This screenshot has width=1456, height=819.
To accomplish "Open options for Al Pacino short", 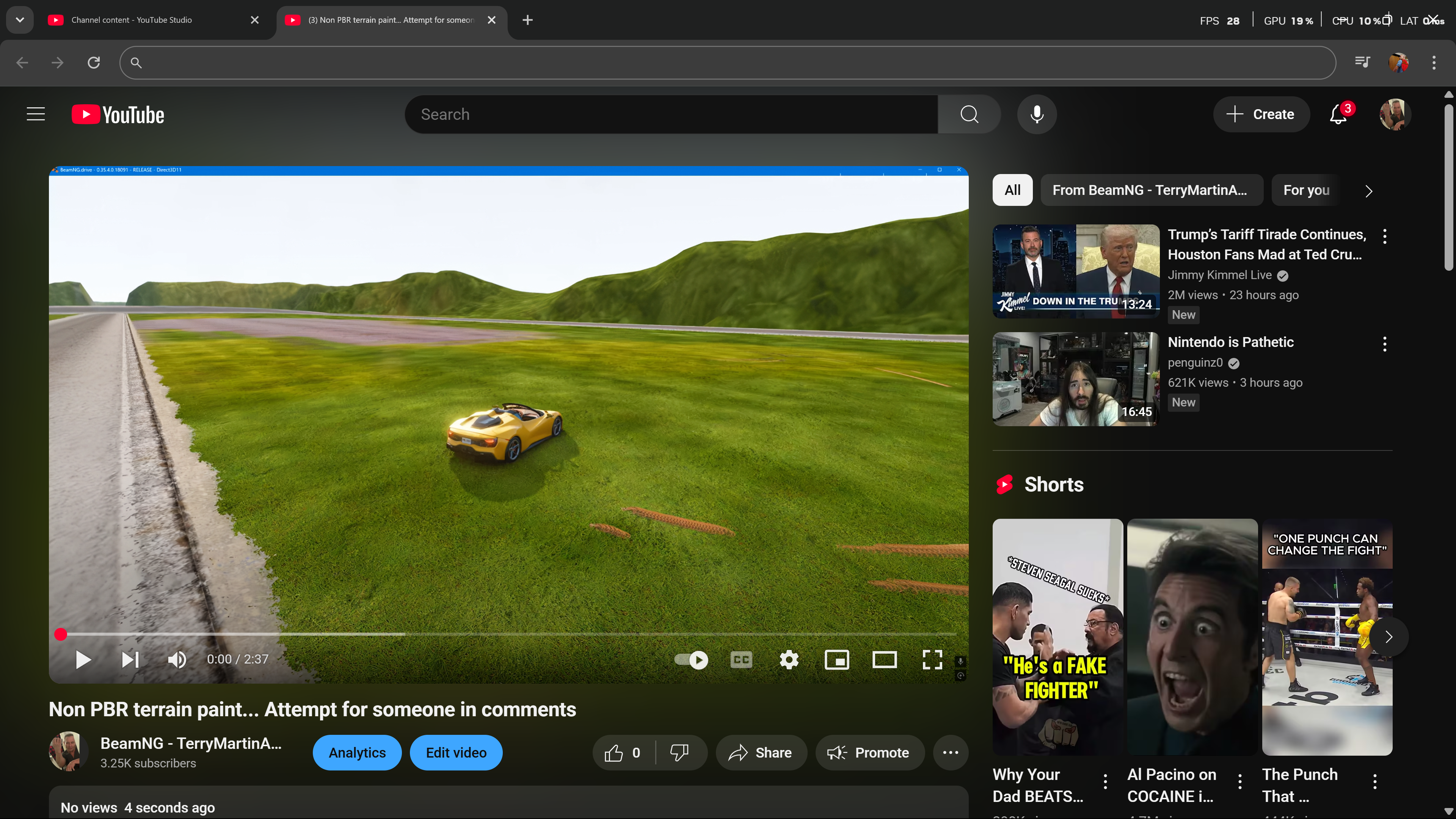I will pyautogui.click(x=1239, y=781).
